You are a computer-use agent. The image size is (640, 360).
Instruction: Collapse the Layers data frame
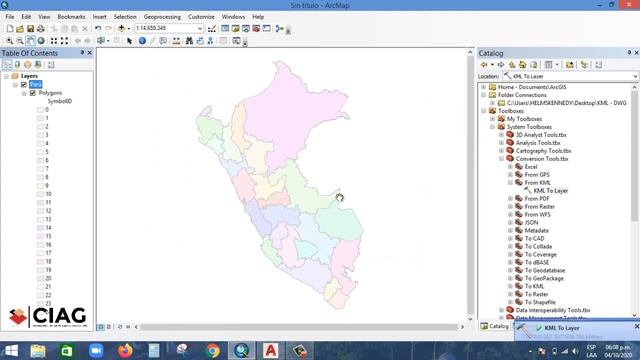click(6, 76)
